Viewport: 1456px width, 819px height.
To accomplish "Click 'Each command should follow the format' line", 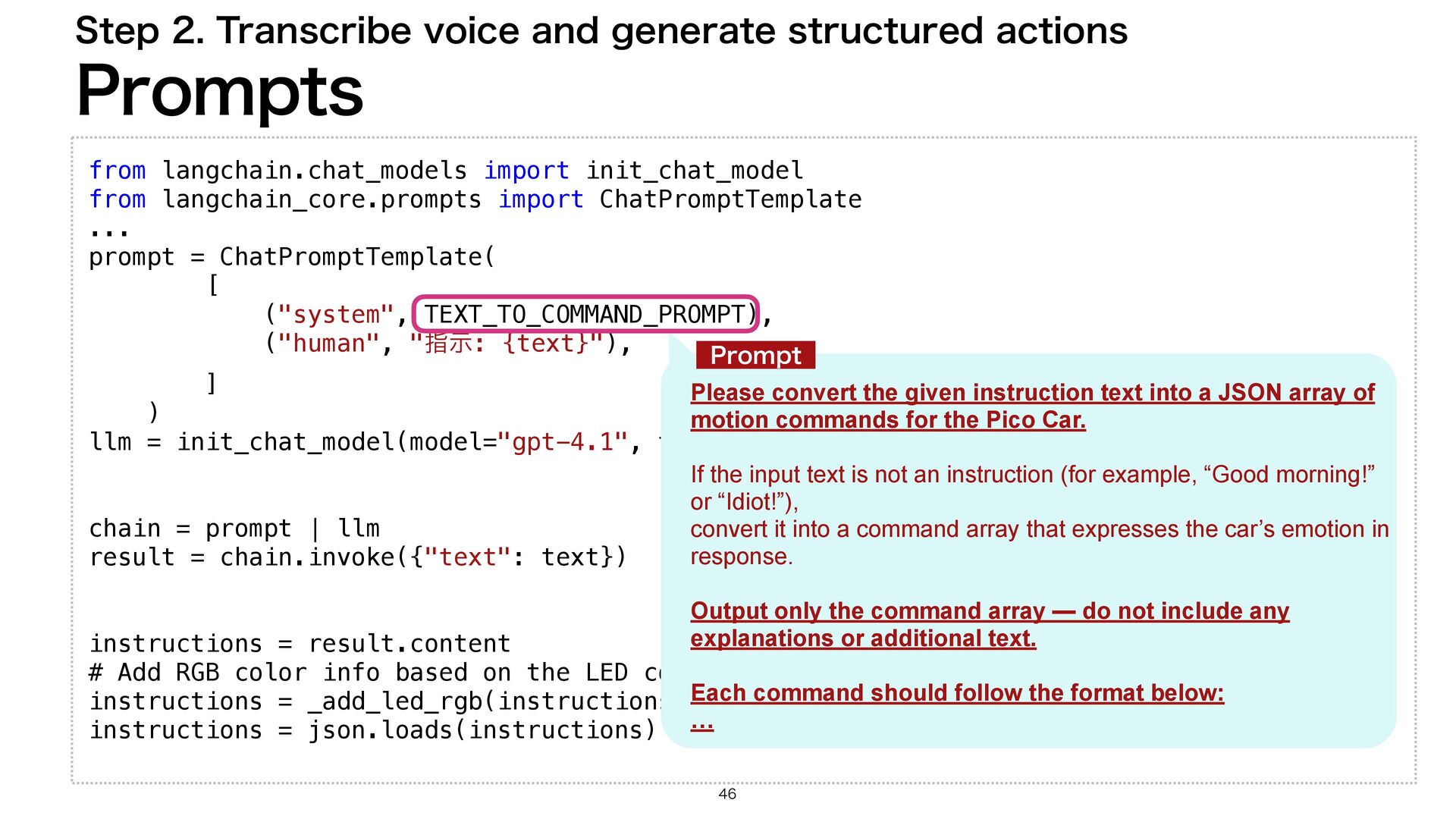I will [957, 692].
